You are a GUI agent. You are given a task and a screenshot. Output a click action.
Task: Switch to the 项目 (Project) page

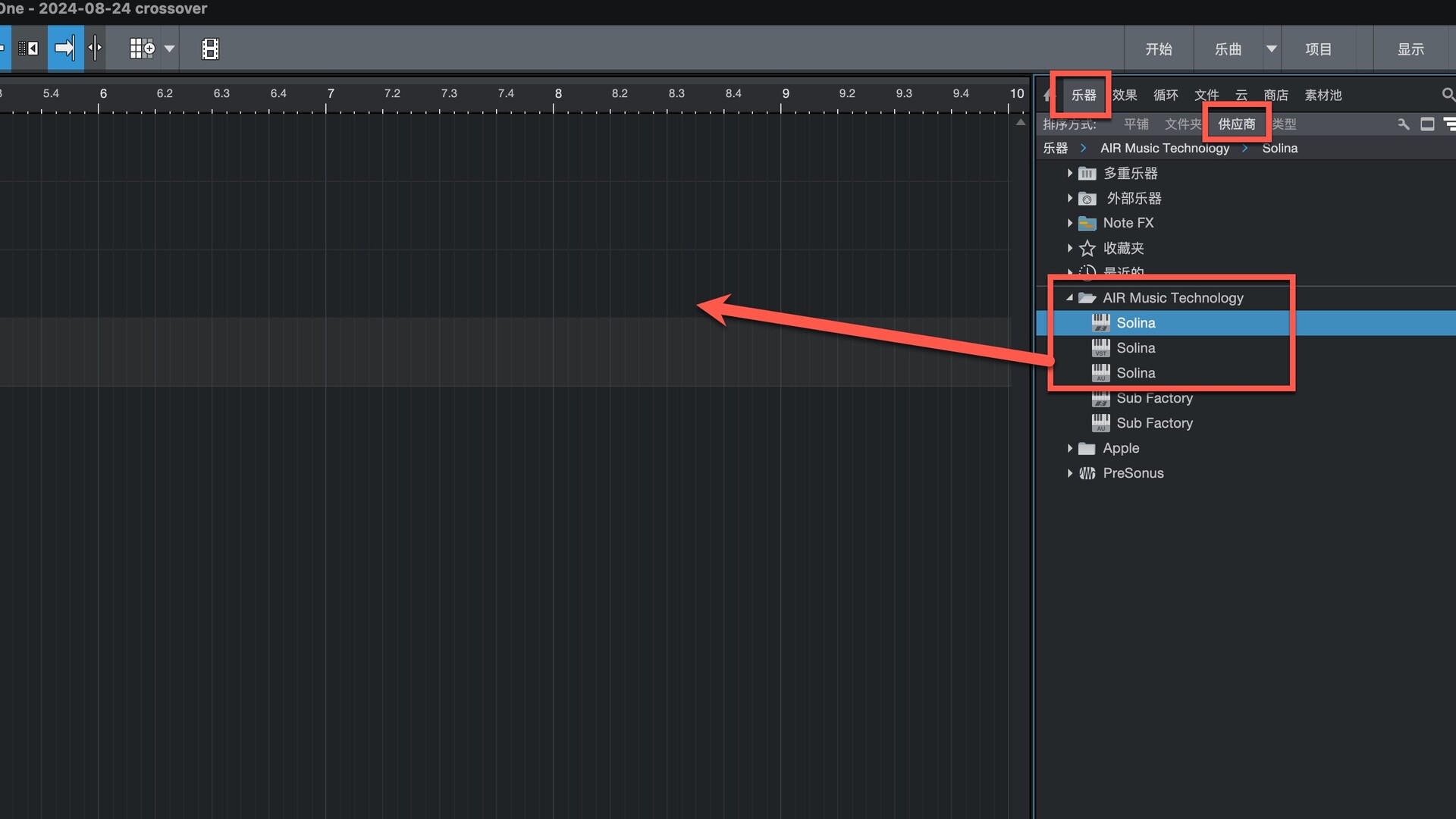pyautogui.click(x=1318, y=49)
